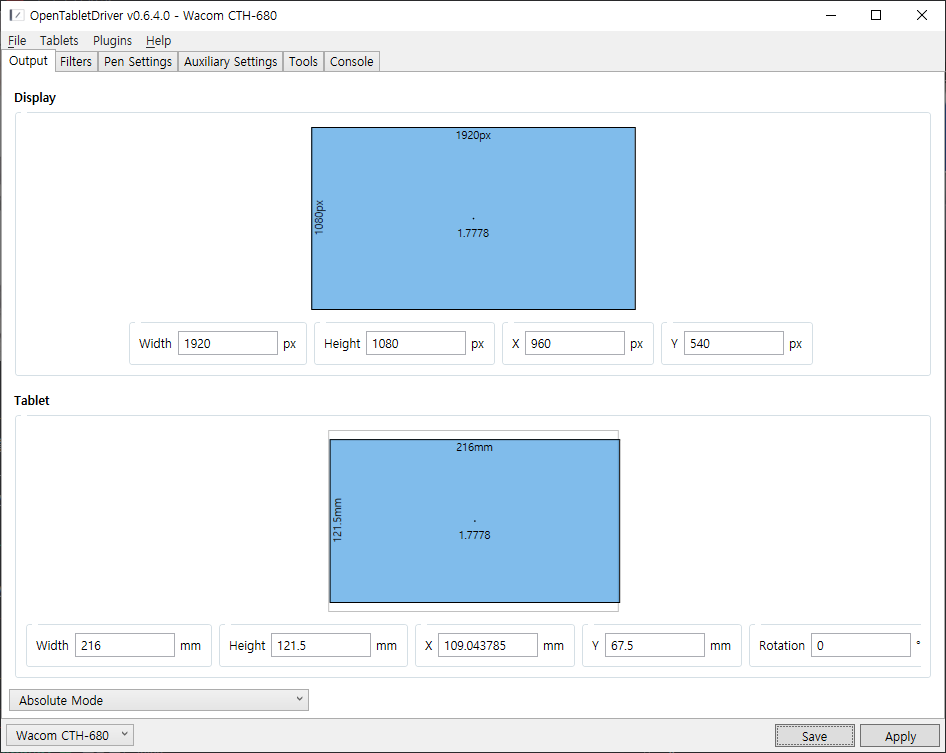Click the Tablet Width field showing 216
The width and height of the screenshot is (946, 753).
point(125,645)
